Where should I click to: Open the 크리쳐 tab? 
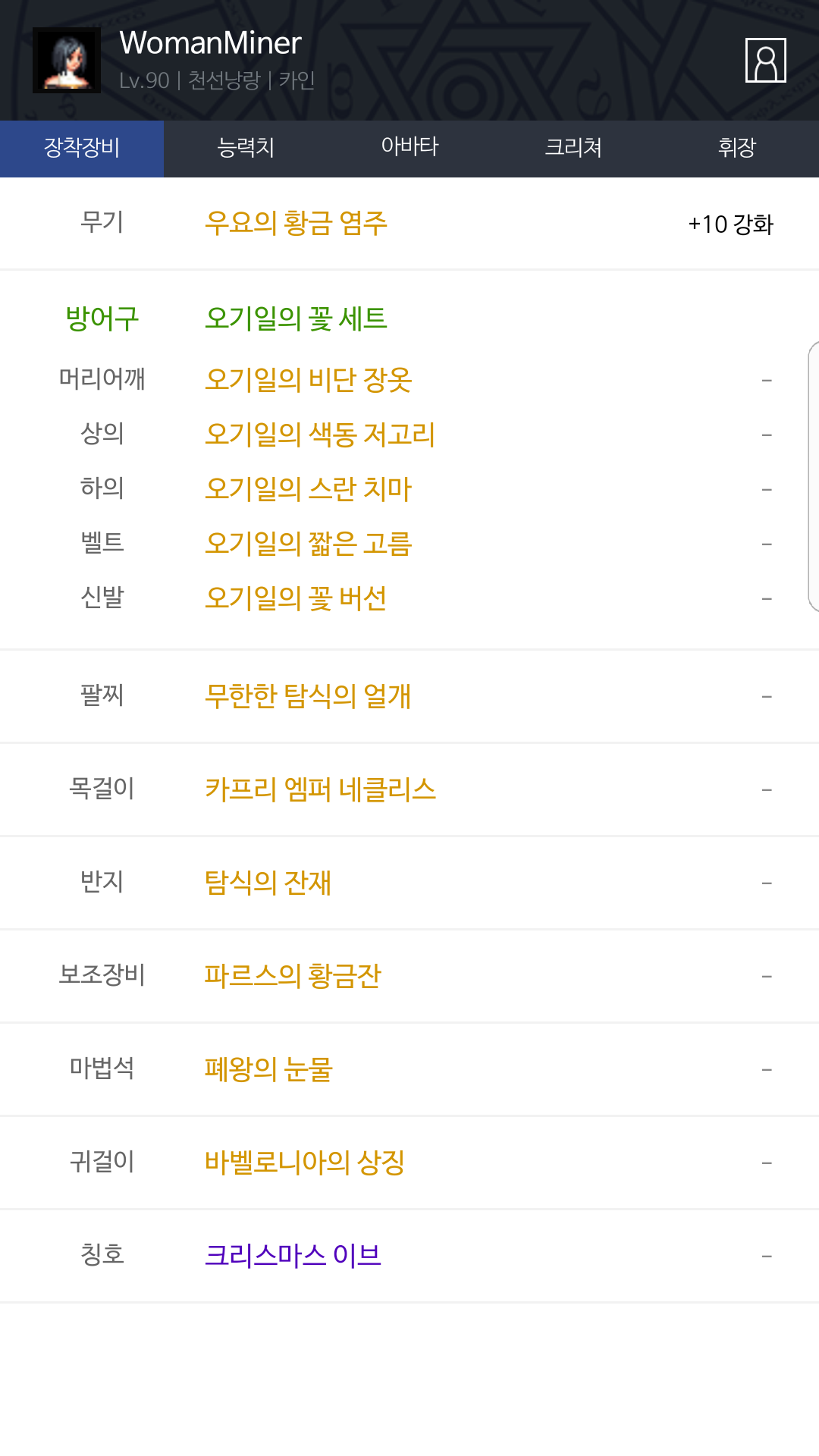[x=573, y=149]
